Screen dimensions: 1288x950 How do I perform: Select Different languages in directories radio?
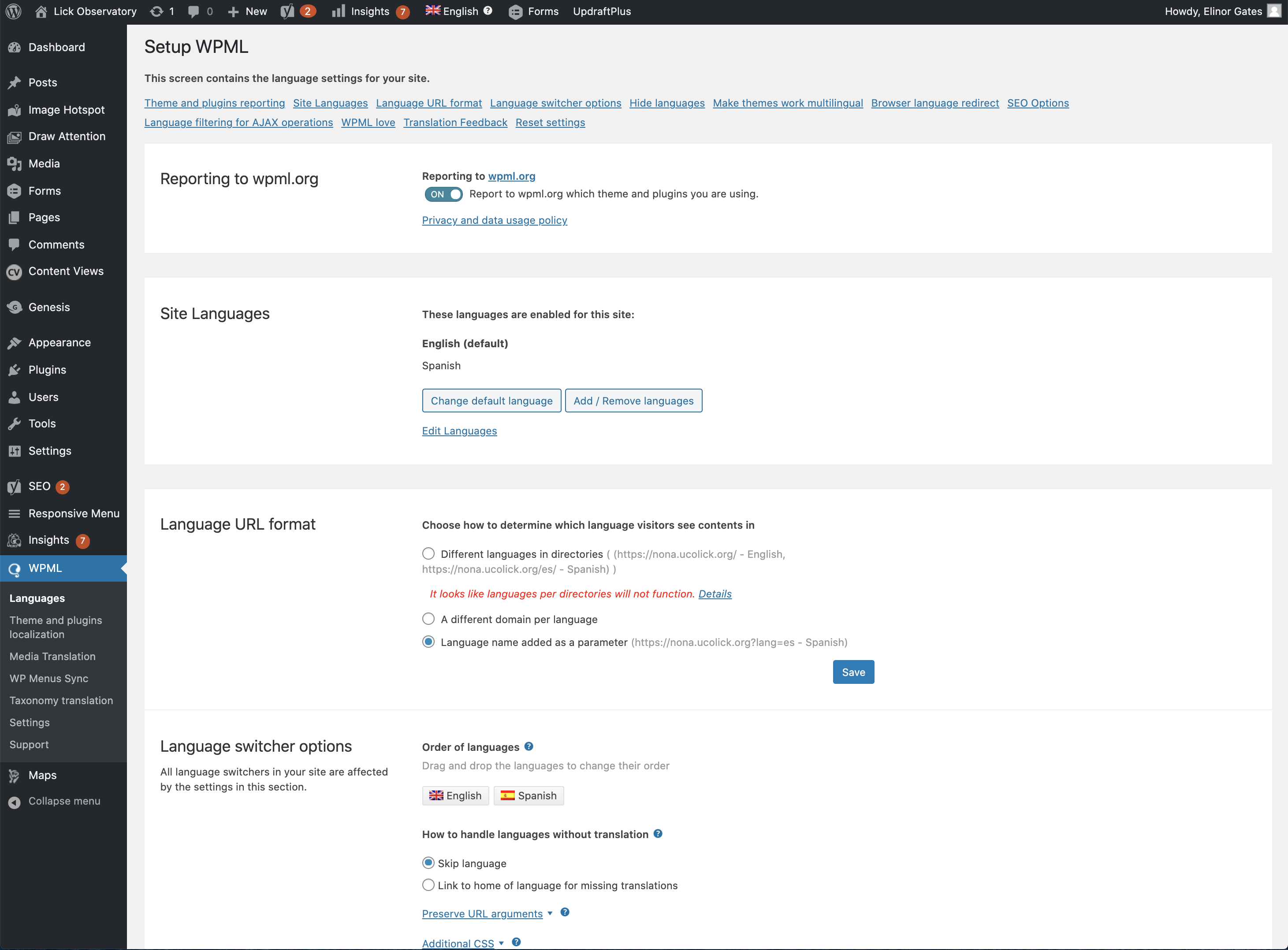[x=428, y=554]
